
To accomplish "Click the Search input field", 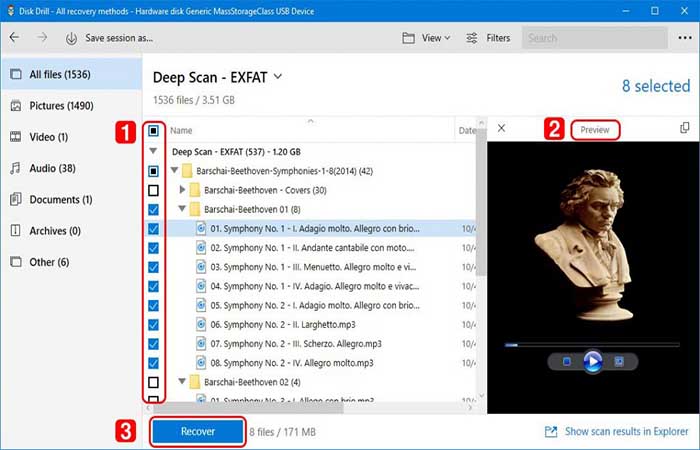I will (x=595, y=38).
